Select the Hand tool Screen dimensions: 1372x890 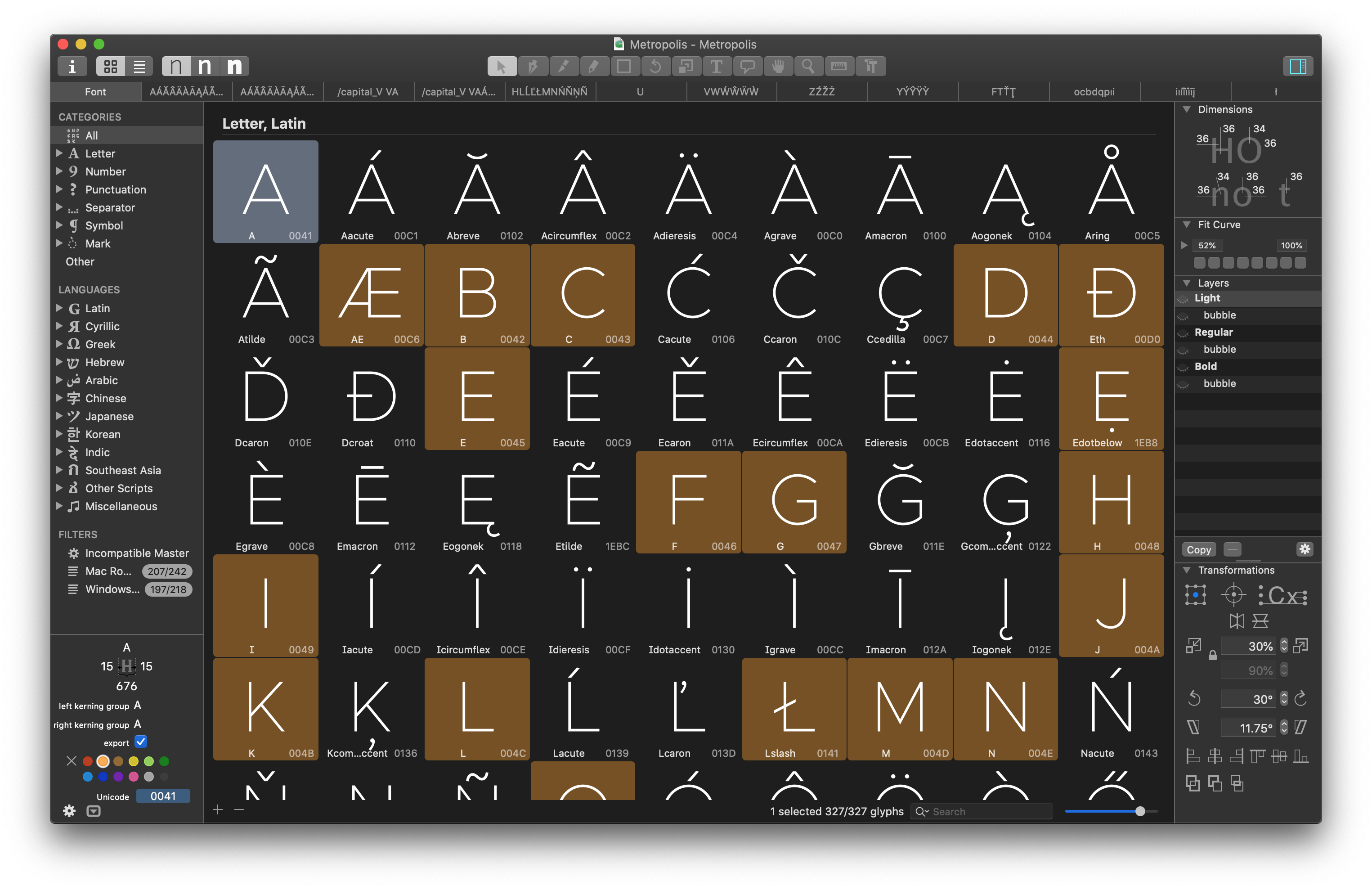click(778, 66)
